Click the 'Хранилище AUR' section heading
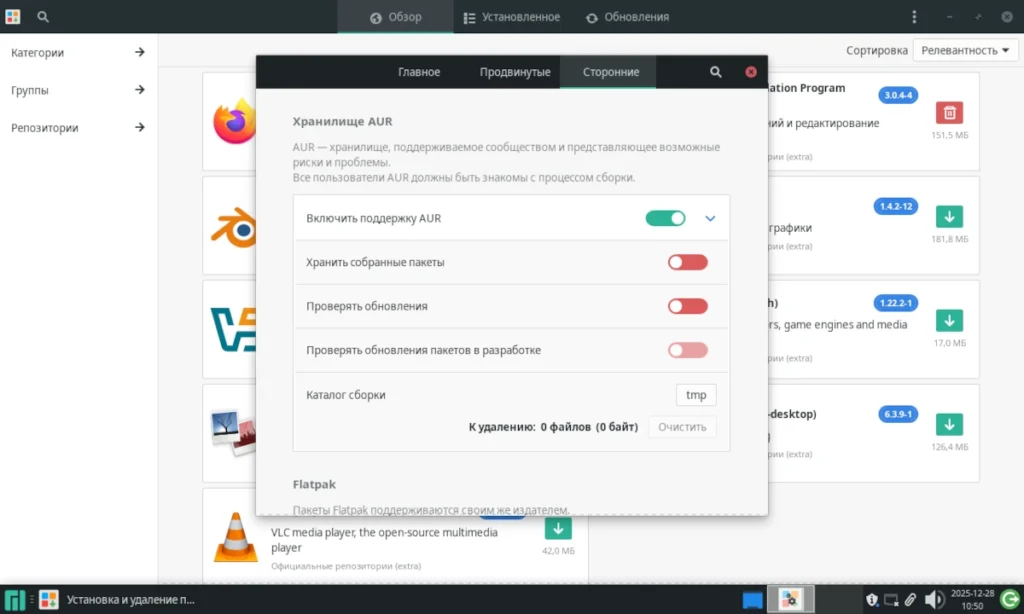The height and width of the screenshot is (614, 1024). (342, 121)
